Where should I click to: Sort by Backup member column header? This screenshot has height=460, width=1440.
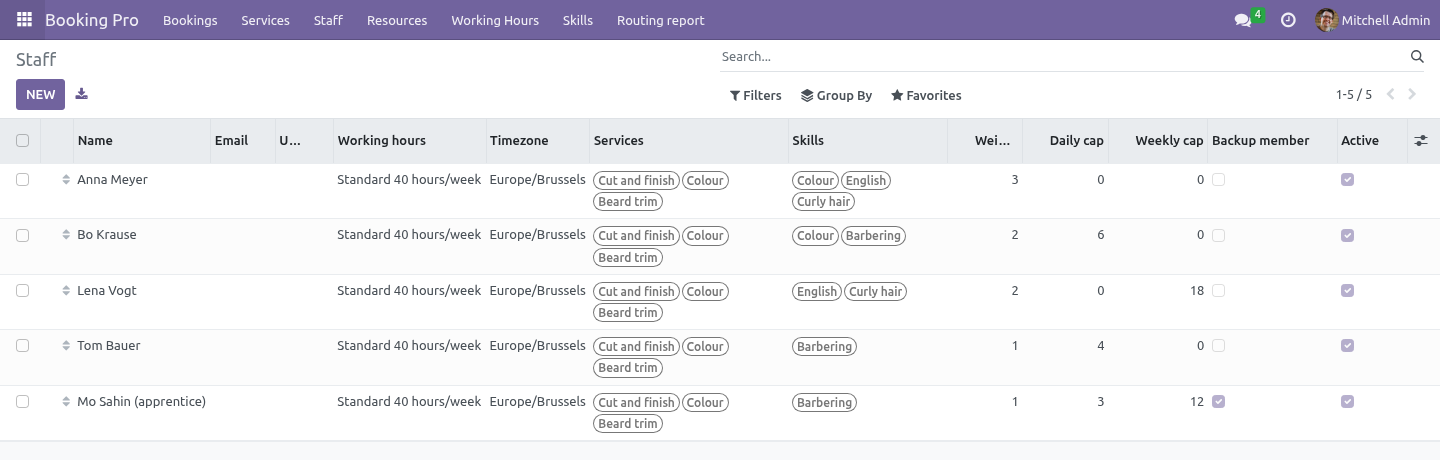(x=1272, y=141)
